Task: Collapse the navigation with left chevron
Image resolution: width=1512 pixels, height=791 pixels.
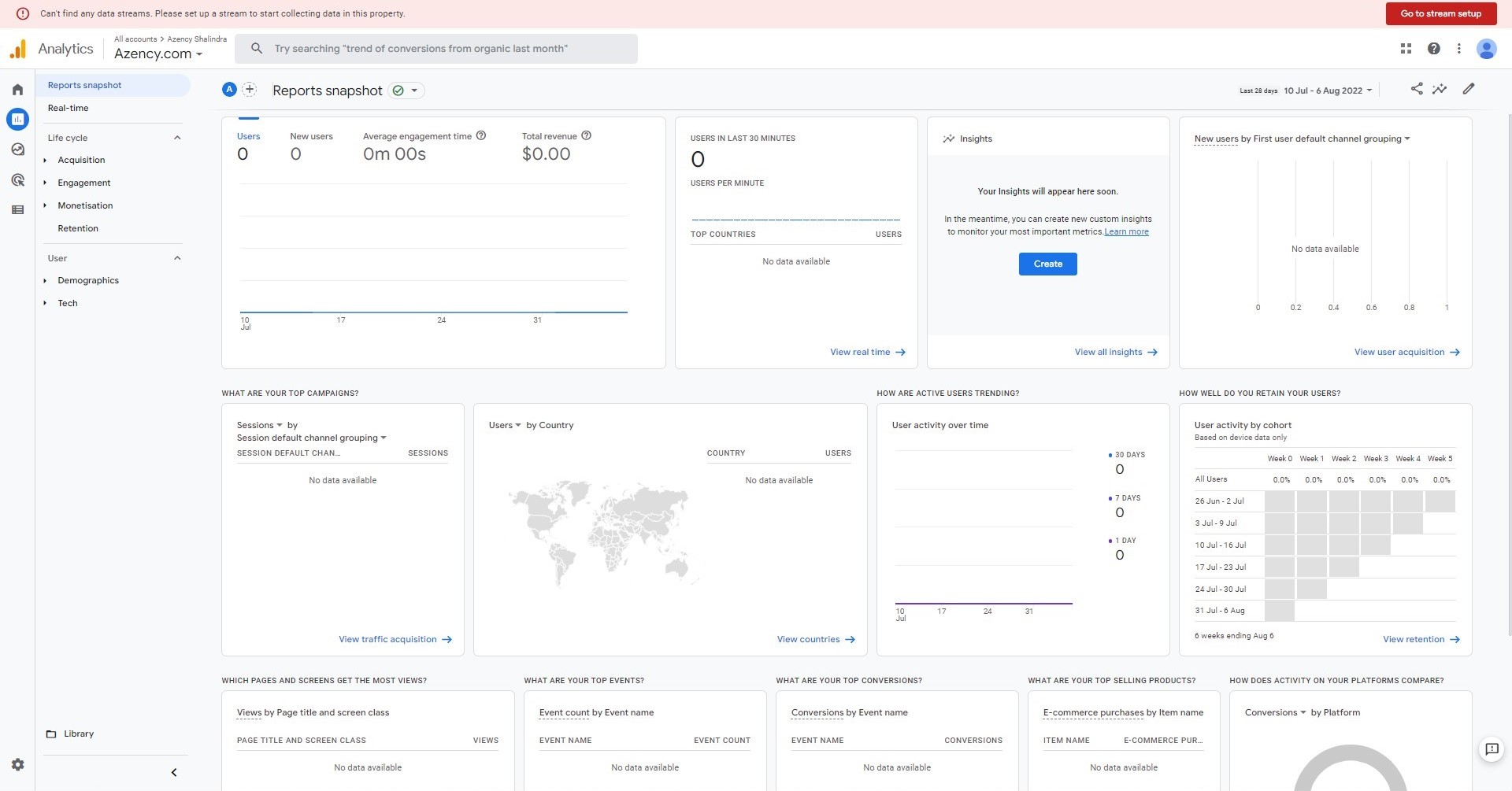Action: coord(174,772)
